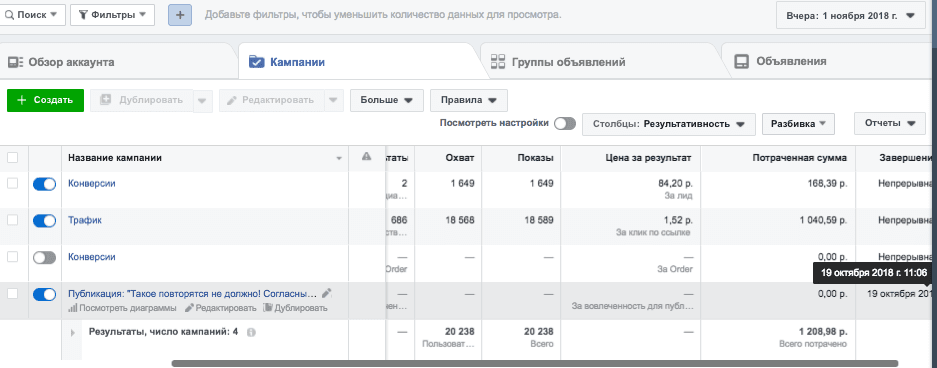Open the date range selector Вчера: 1 ноября 2018

[850, 16]
